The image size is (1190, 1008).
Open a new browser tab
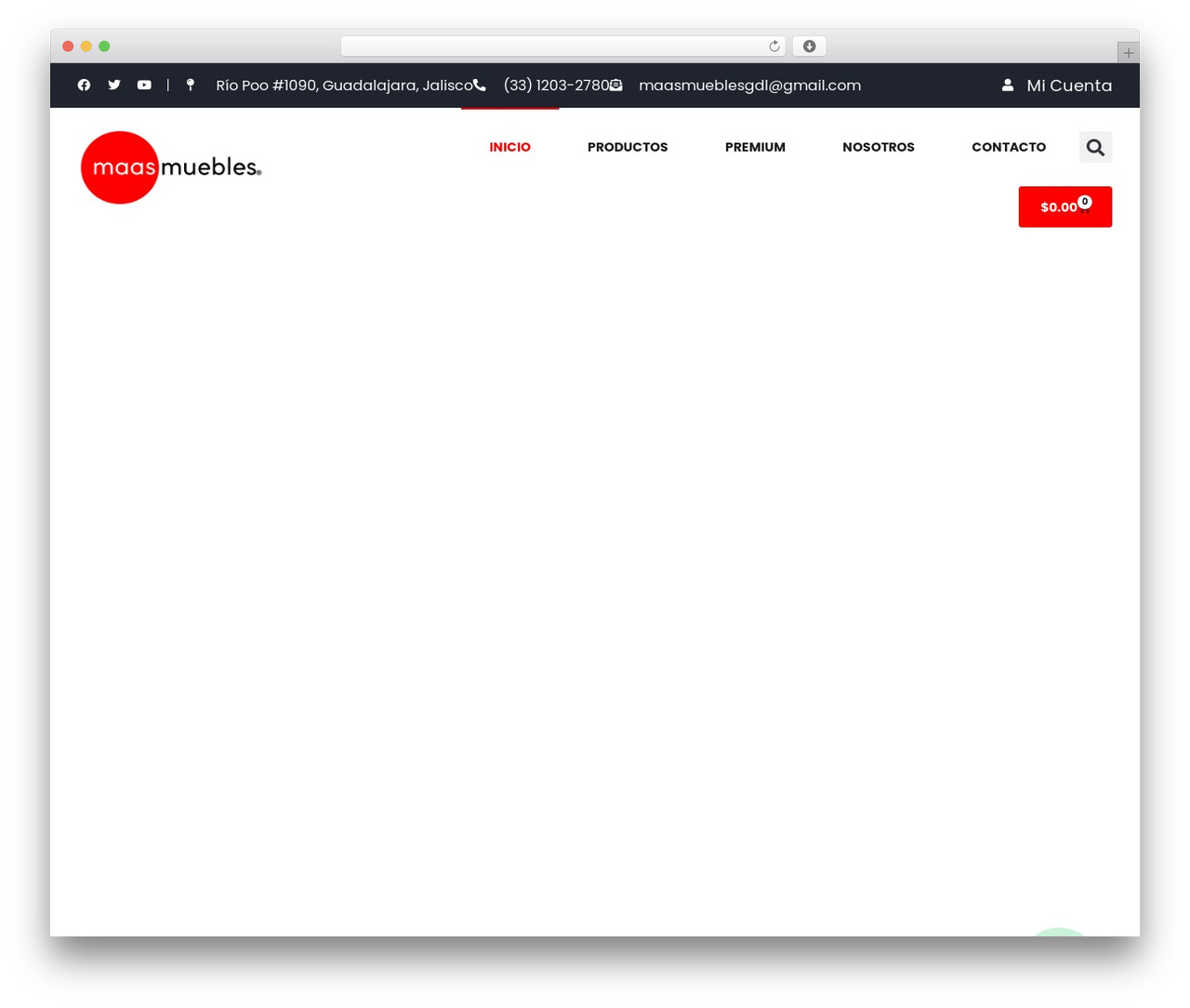(1128, 53)
